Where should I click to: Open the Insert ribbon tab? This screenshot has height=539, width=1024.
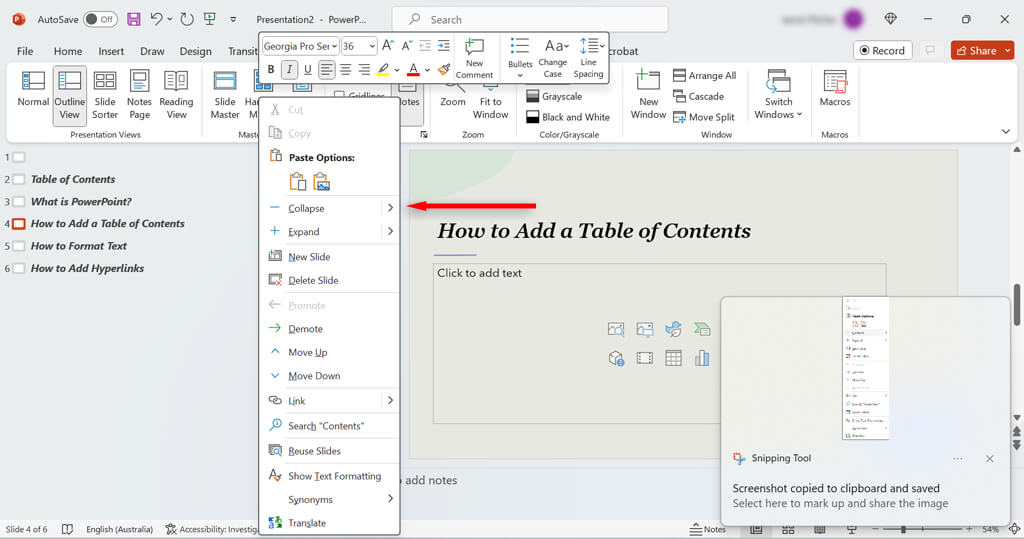coord(111,51)
